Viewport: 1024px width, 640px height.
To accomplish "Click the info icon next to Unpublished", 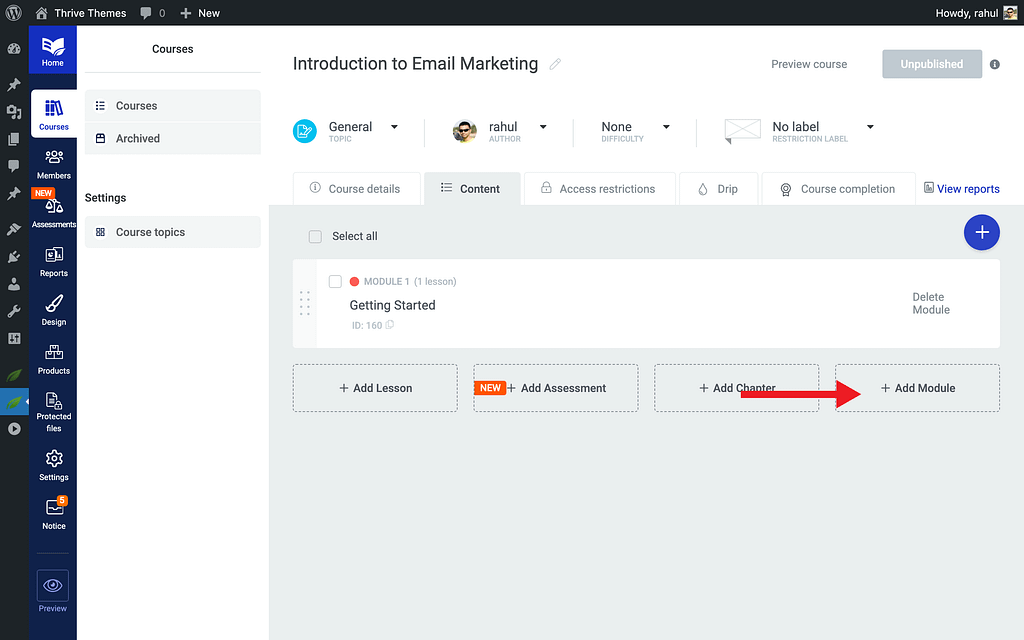I will pyautogui.click(x=994, y=64).
